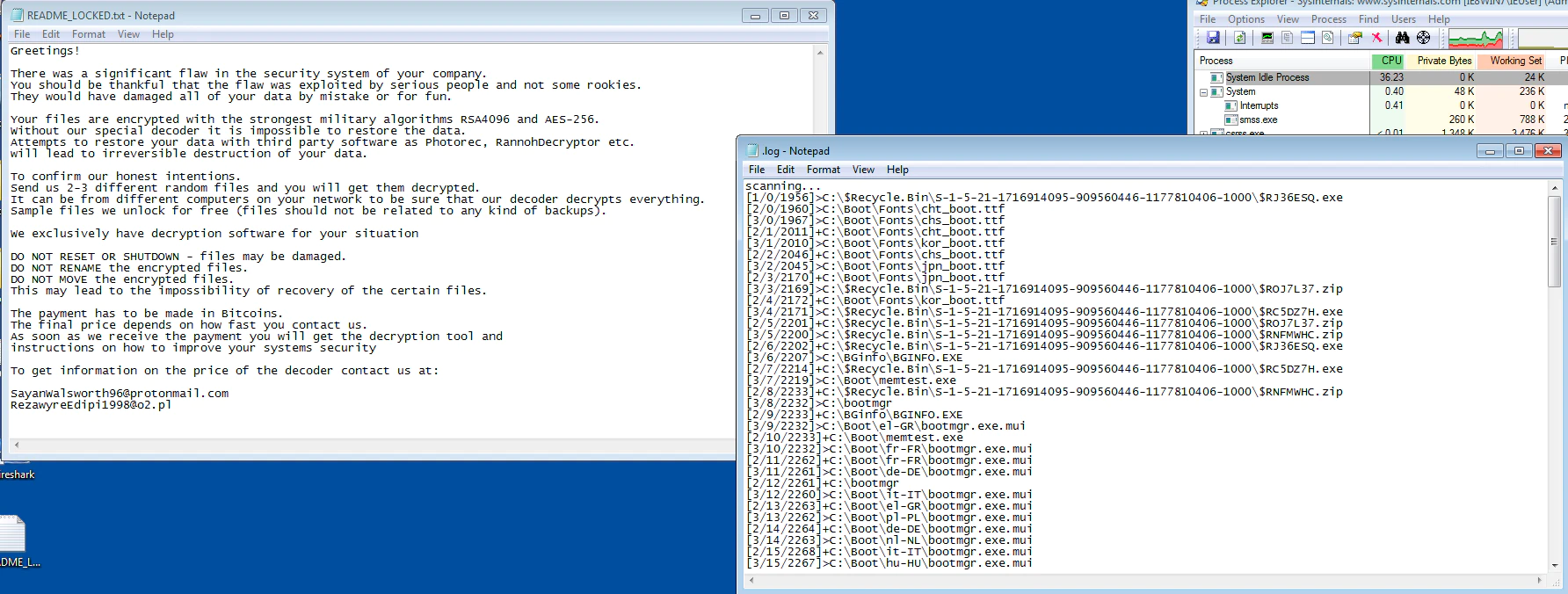Open Options menu in Process Explorer
The image size is (1568, 594).
click(1246, 19)
